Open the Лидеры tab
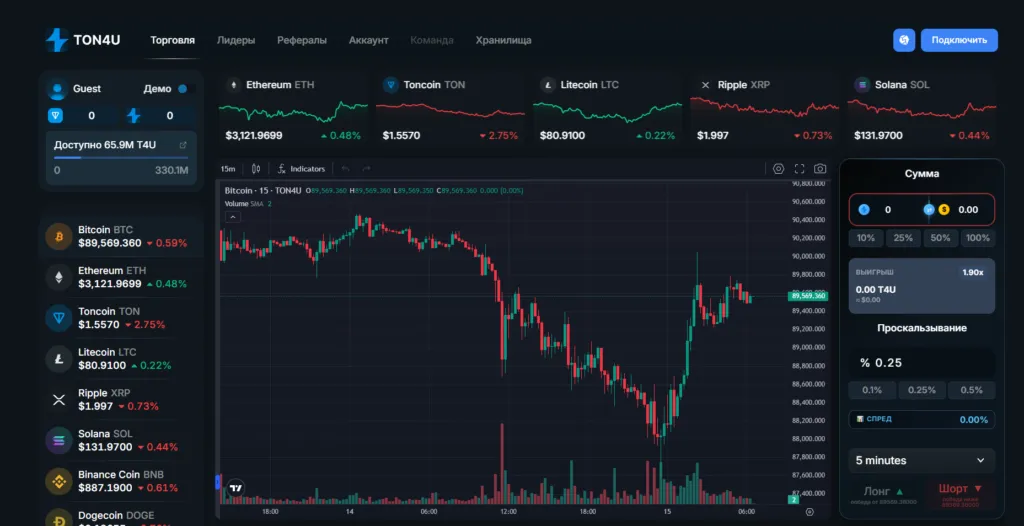 236,40
